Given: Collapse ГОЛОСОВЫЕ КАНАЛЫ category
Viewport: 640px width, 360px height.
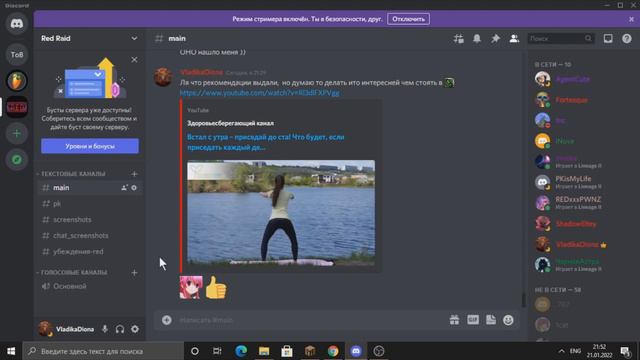Looking at the screenshot, I should click(x=71, y=272).
